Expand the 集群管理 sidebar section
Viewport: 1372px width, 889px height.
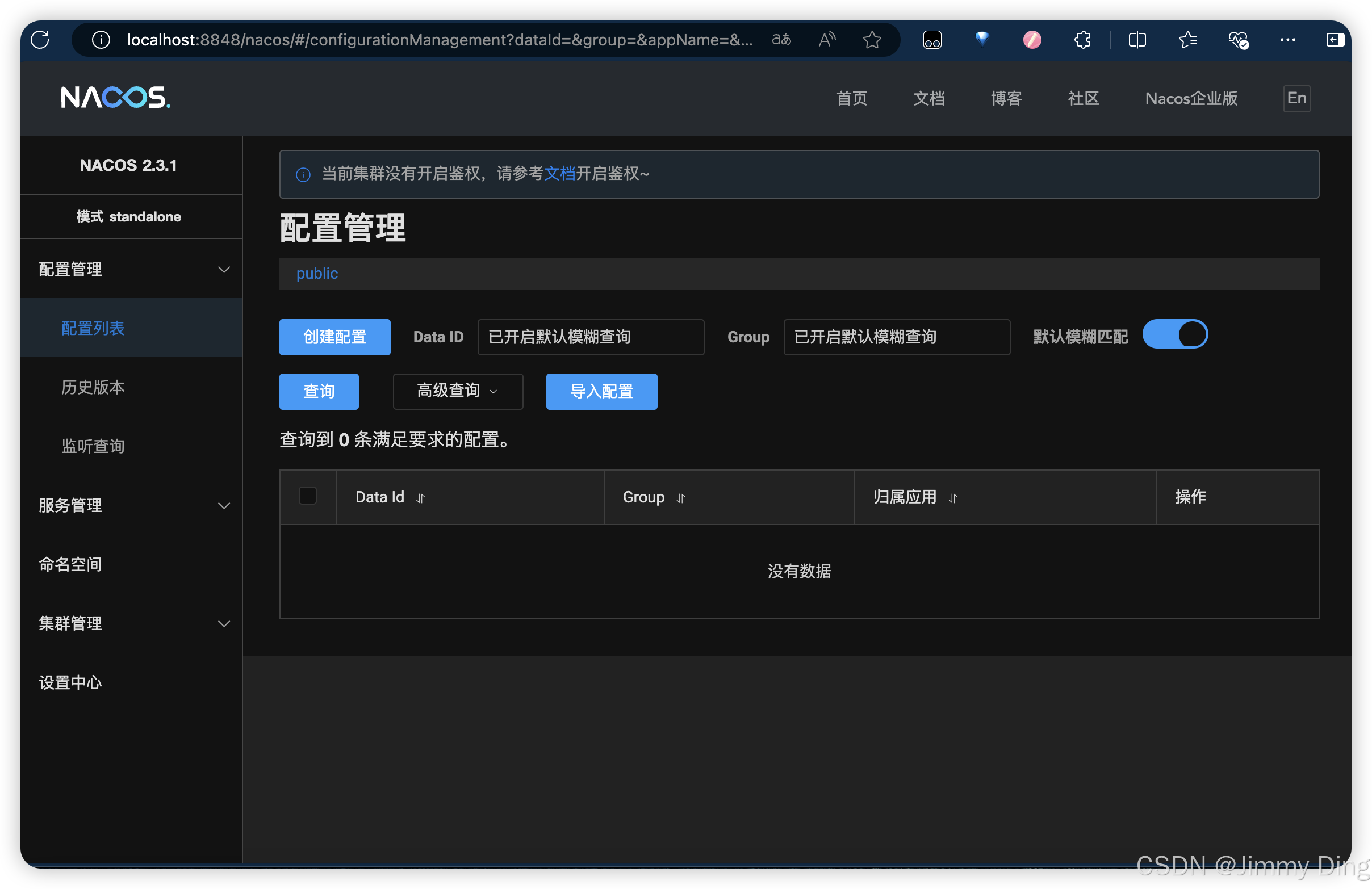tap(131, 624)
